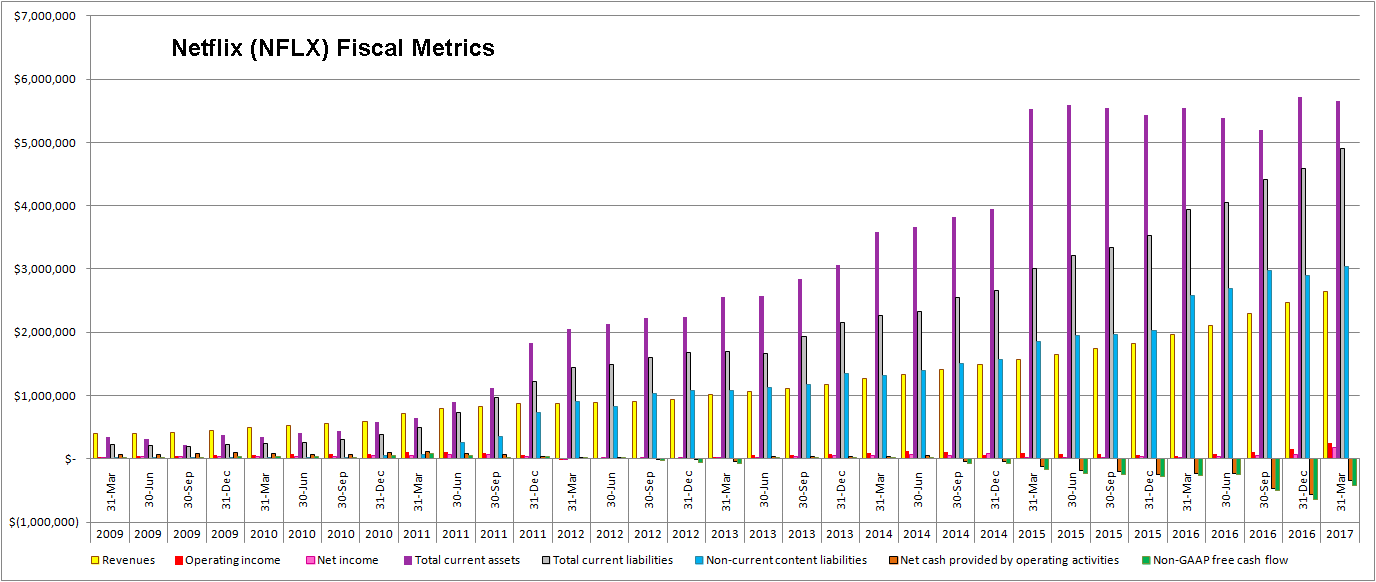Click the 31-Mar date label for 2009
This screenshot has height=582, width=1376.
click(110, 492)
